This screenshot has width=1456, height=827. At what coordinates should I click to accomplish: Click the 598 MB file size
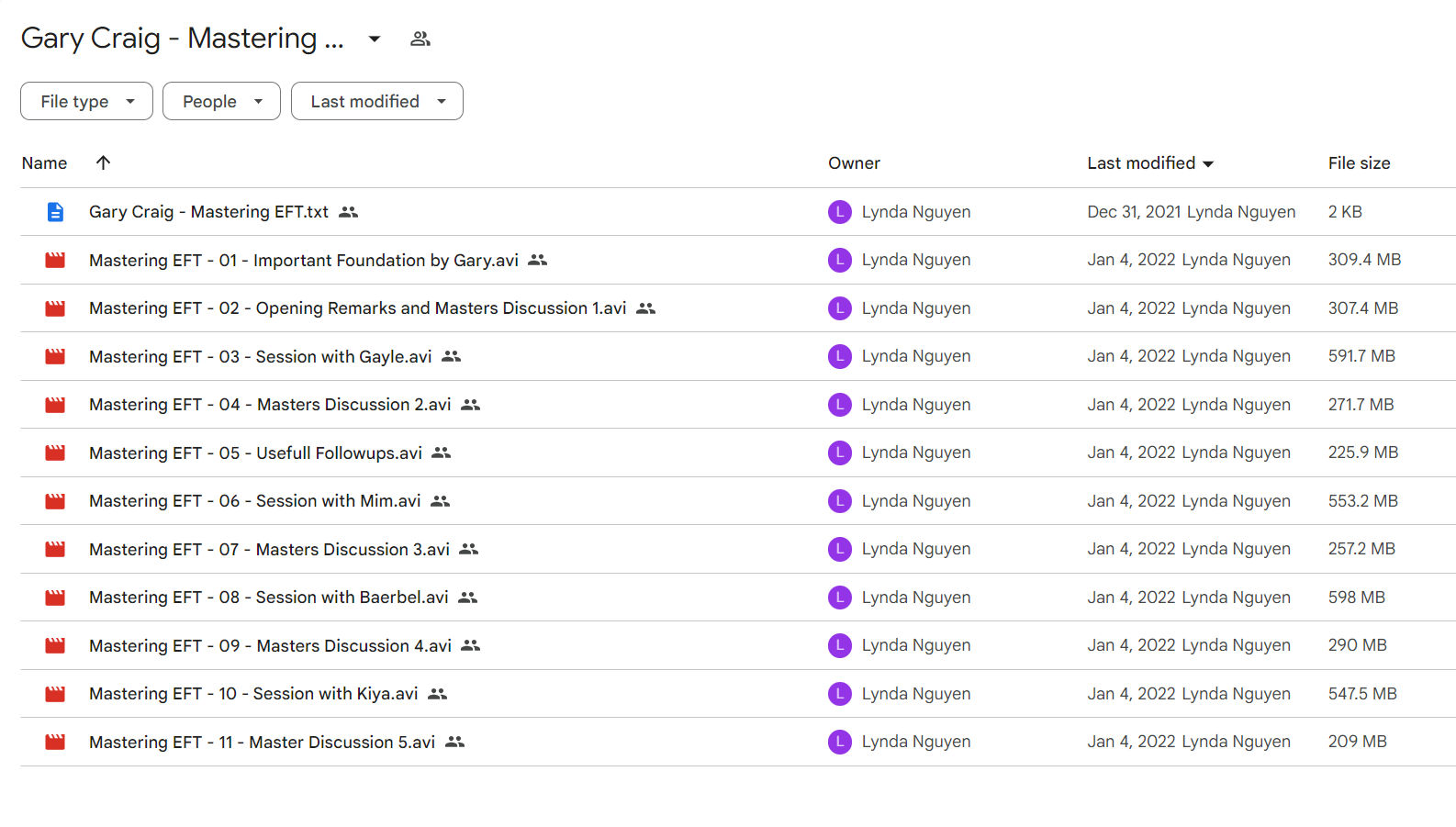pyautogui.click(x=1357, y=598)
